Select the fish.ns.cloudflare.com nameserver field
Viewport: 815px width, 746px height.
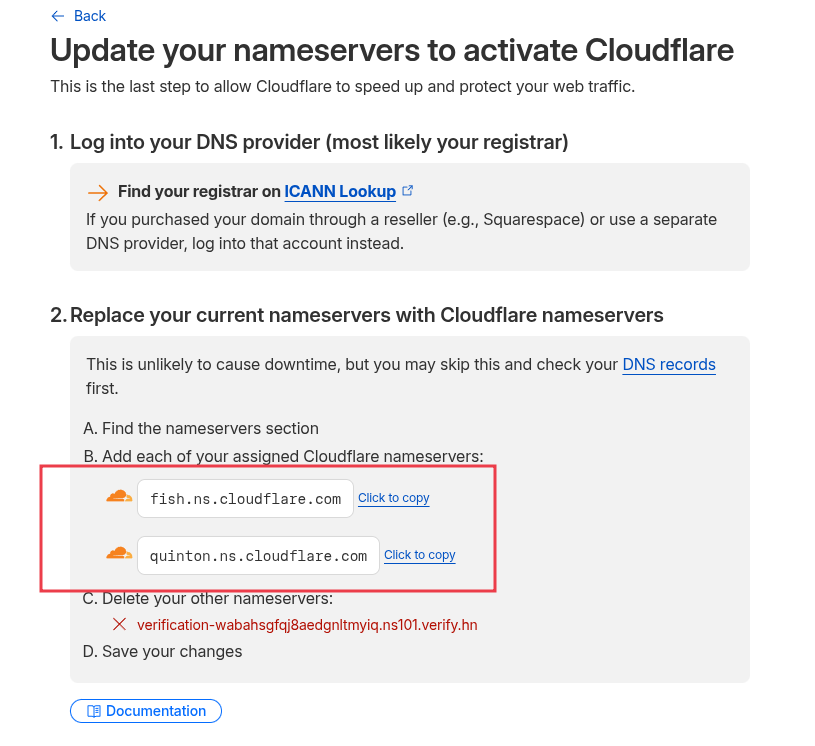pos(245,499)
